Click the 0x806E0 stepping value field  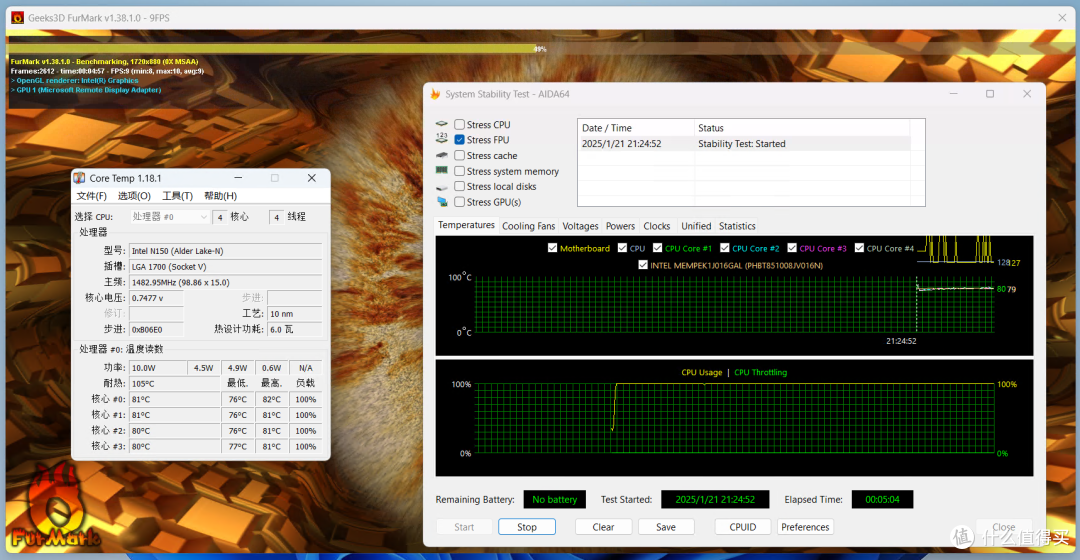(x=156, y=330)
